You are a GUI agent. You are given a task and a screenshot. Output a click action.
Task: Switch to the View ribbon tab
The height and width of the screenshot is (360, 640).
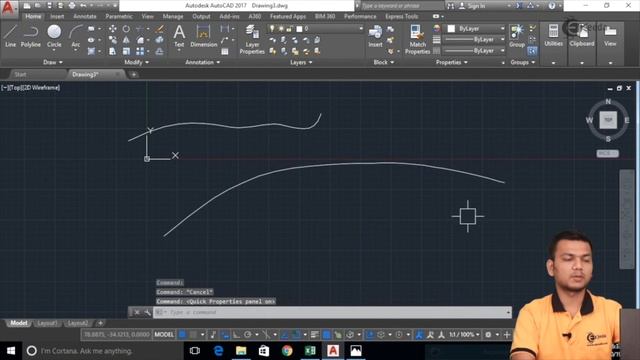pos(147,16)
